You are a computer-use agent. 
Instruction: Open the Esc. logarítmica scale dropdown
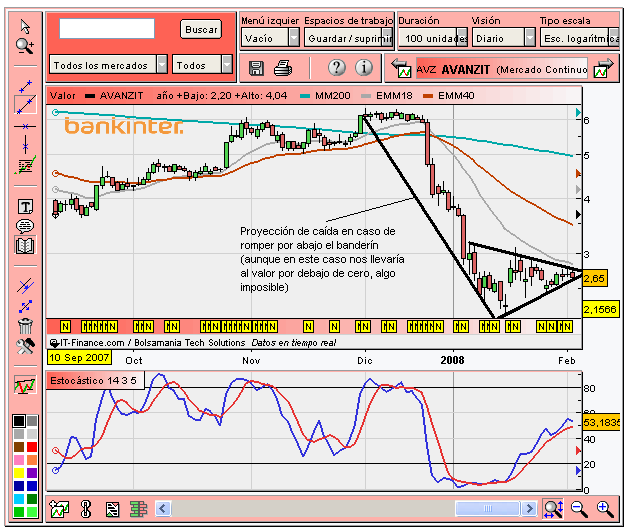pyautogui.click(x=580, y=38)
